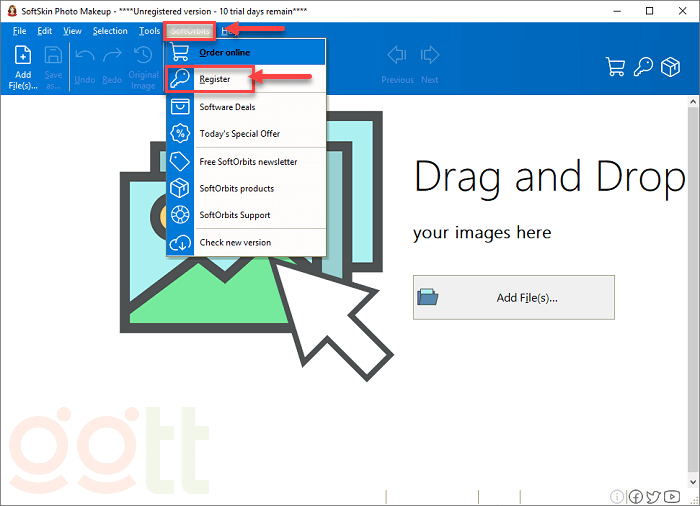The width and height of the screenshot is (700, 506).
Task: Open the File menu
Action: coord(20,31)
